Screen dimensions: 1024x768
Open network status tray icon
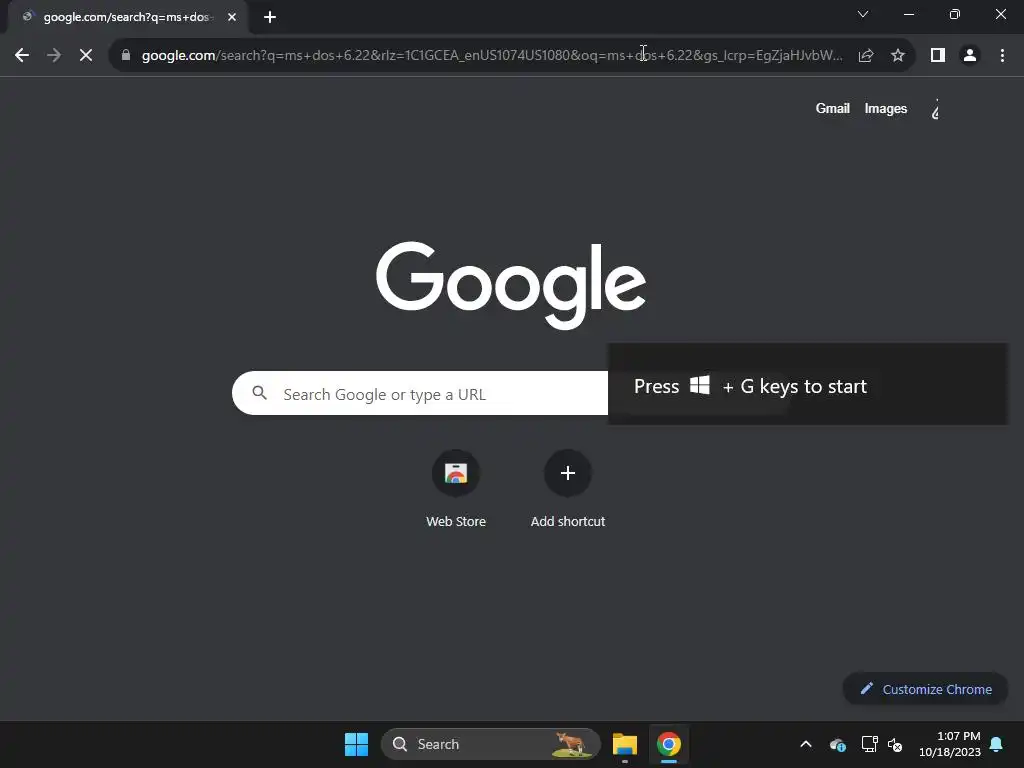click(x=869, y=744)
